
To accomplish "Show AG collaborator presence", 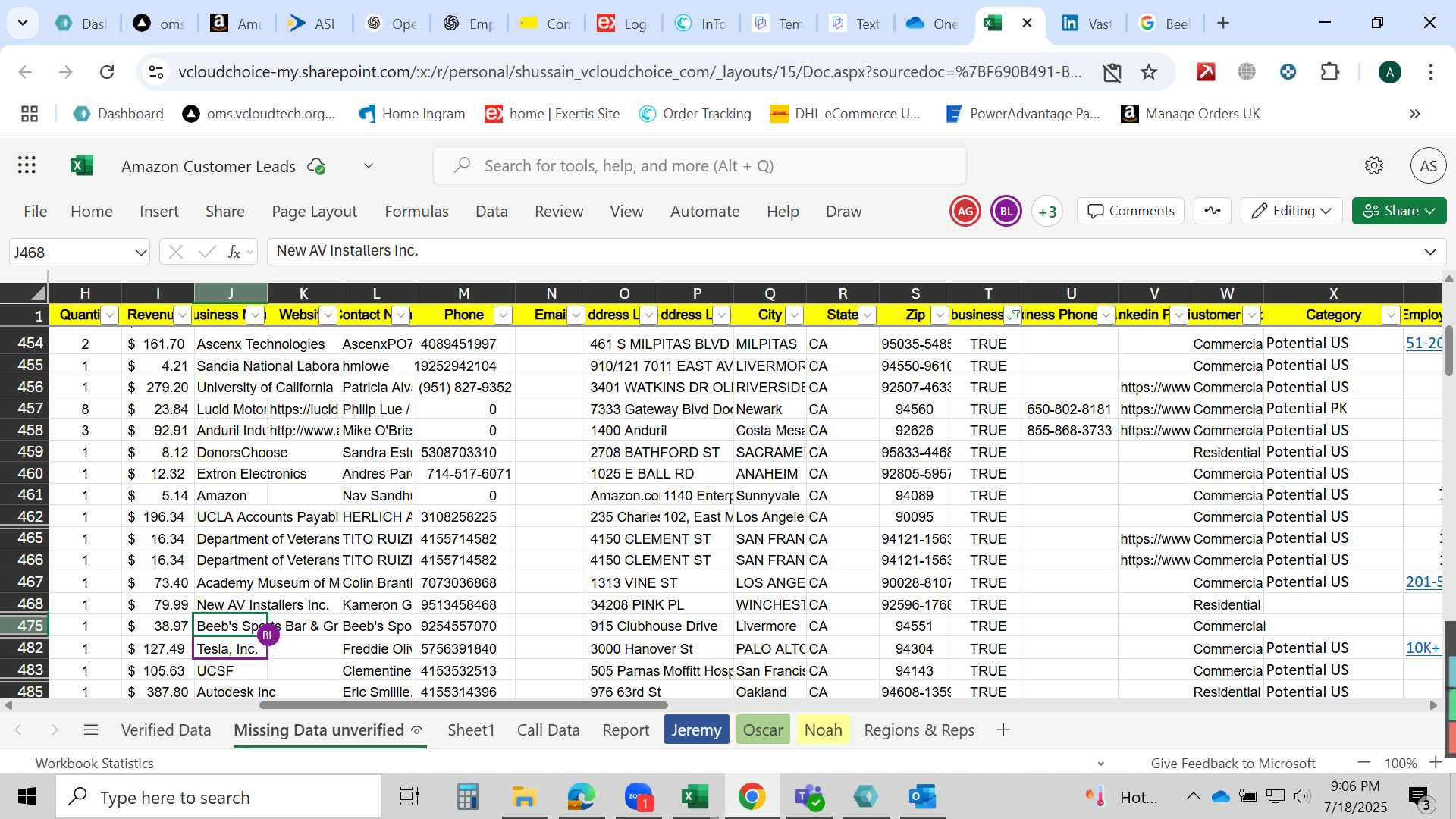I will [x=965, y=212].
